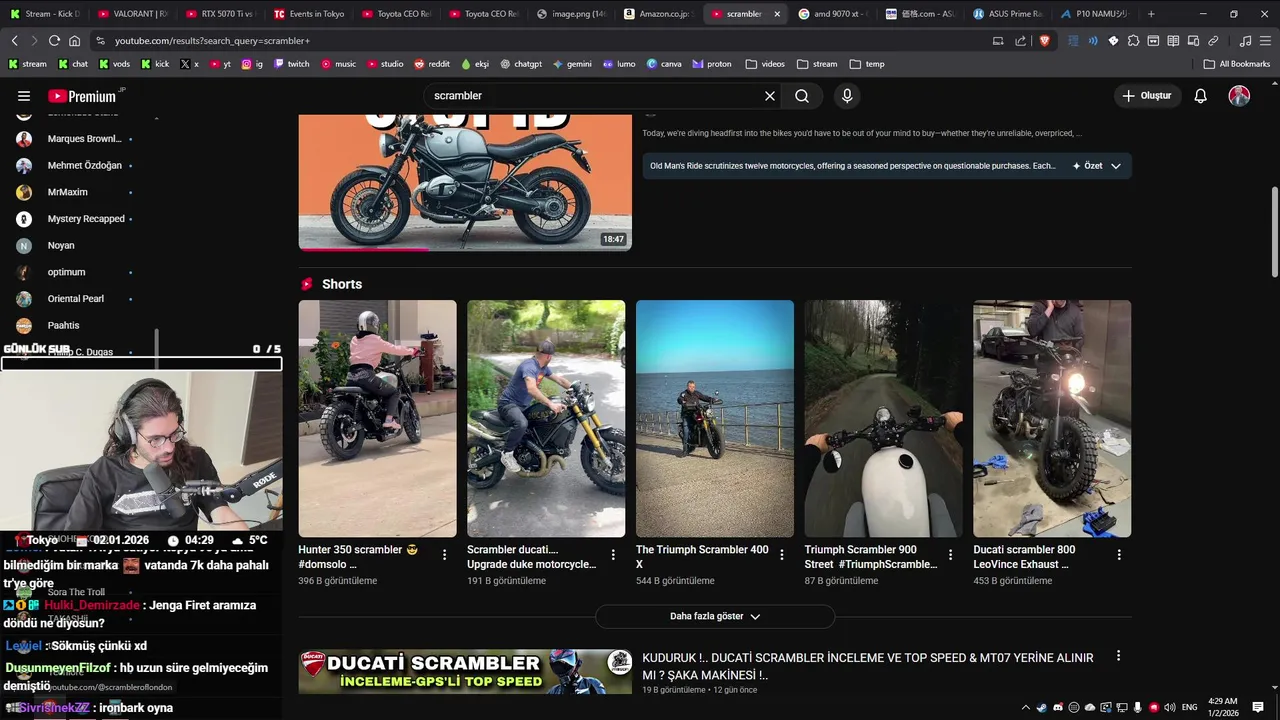Expand the Özet summary chevron
This screenshot has width=1280, height=720.
(1116, 166)
